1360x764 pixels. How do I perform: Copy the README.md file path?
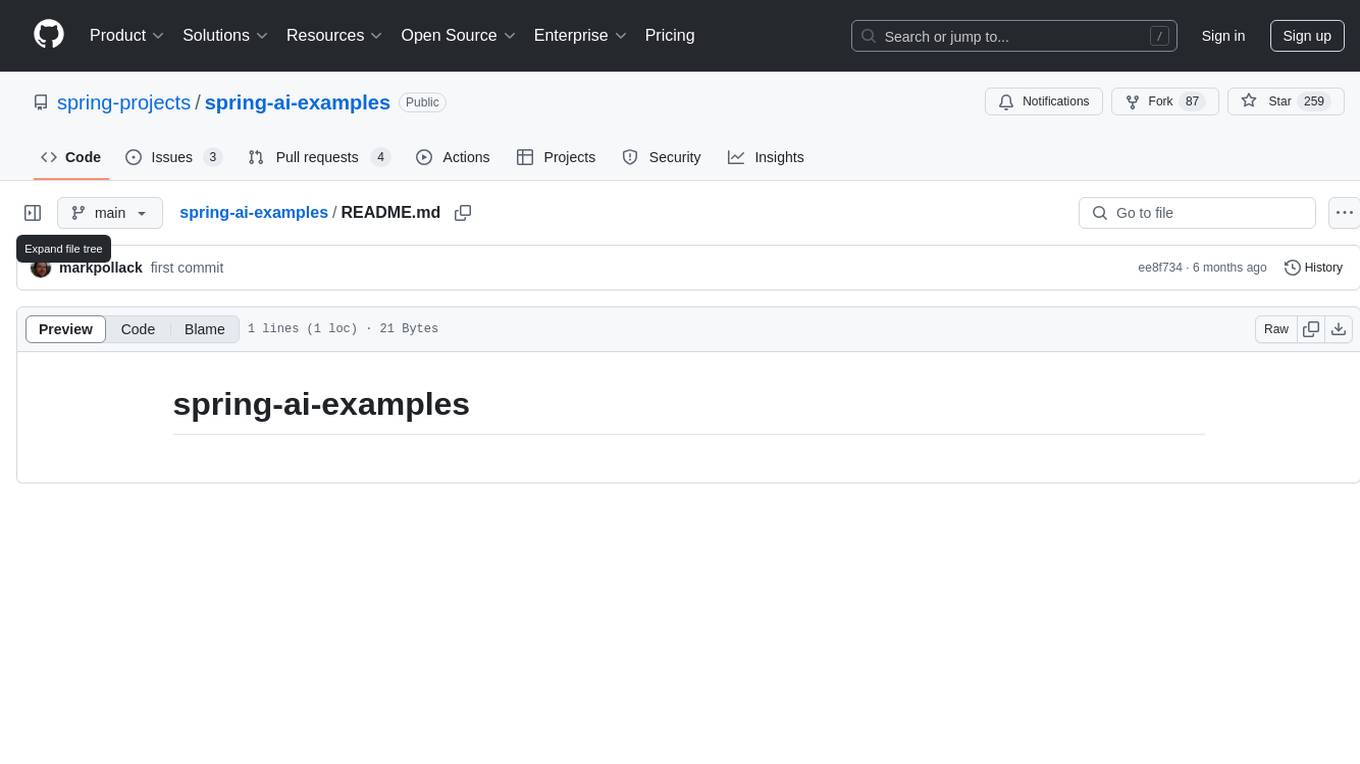(463, 213)
